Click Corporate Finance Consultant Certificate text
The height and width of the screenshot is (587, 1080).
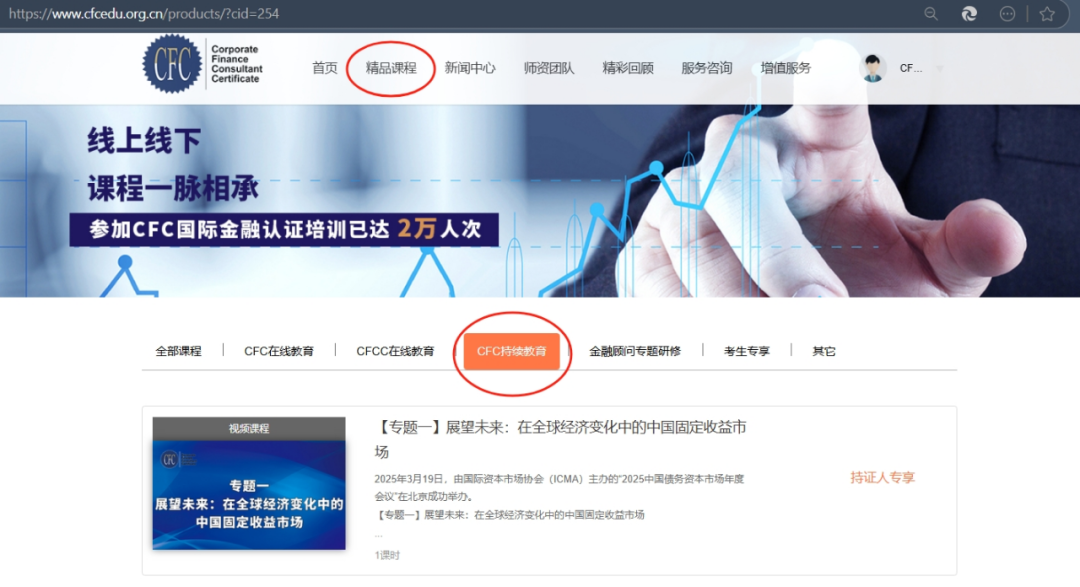click(x=236, y=64)
